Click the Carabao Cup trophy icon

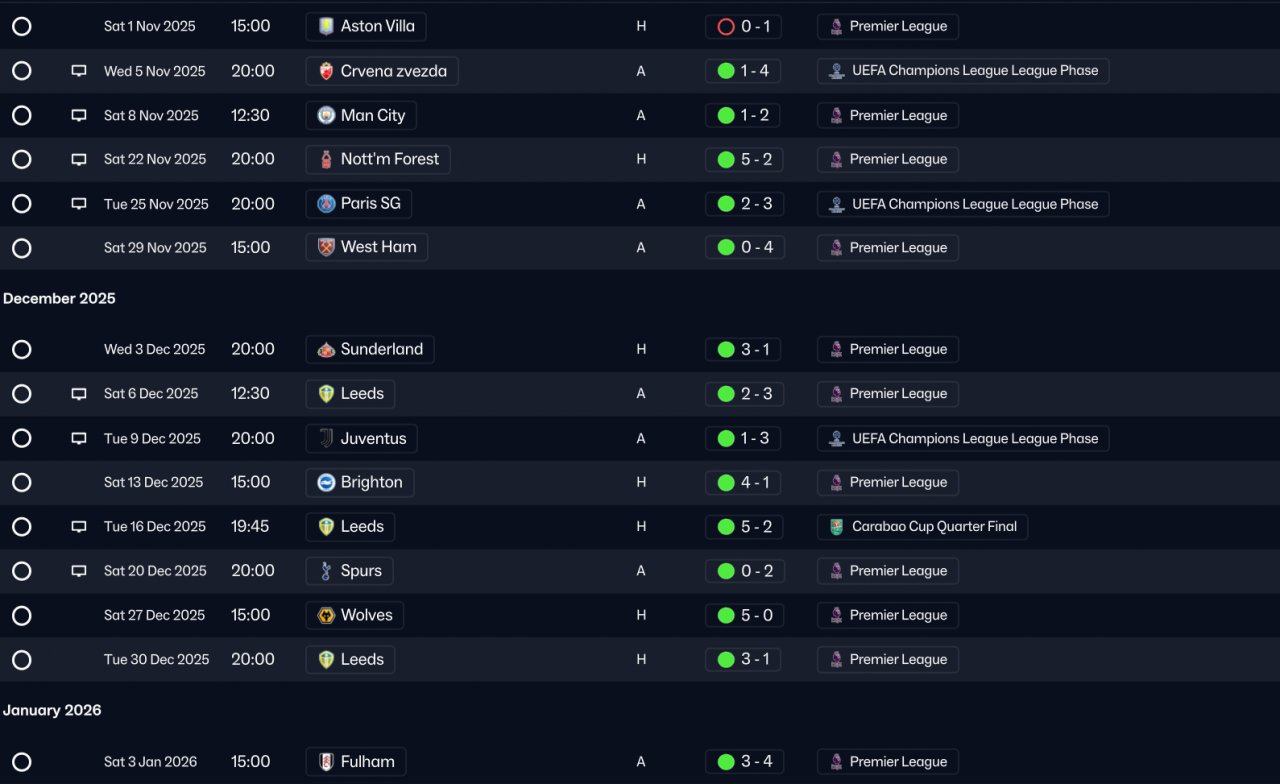(x=836, y=527)
